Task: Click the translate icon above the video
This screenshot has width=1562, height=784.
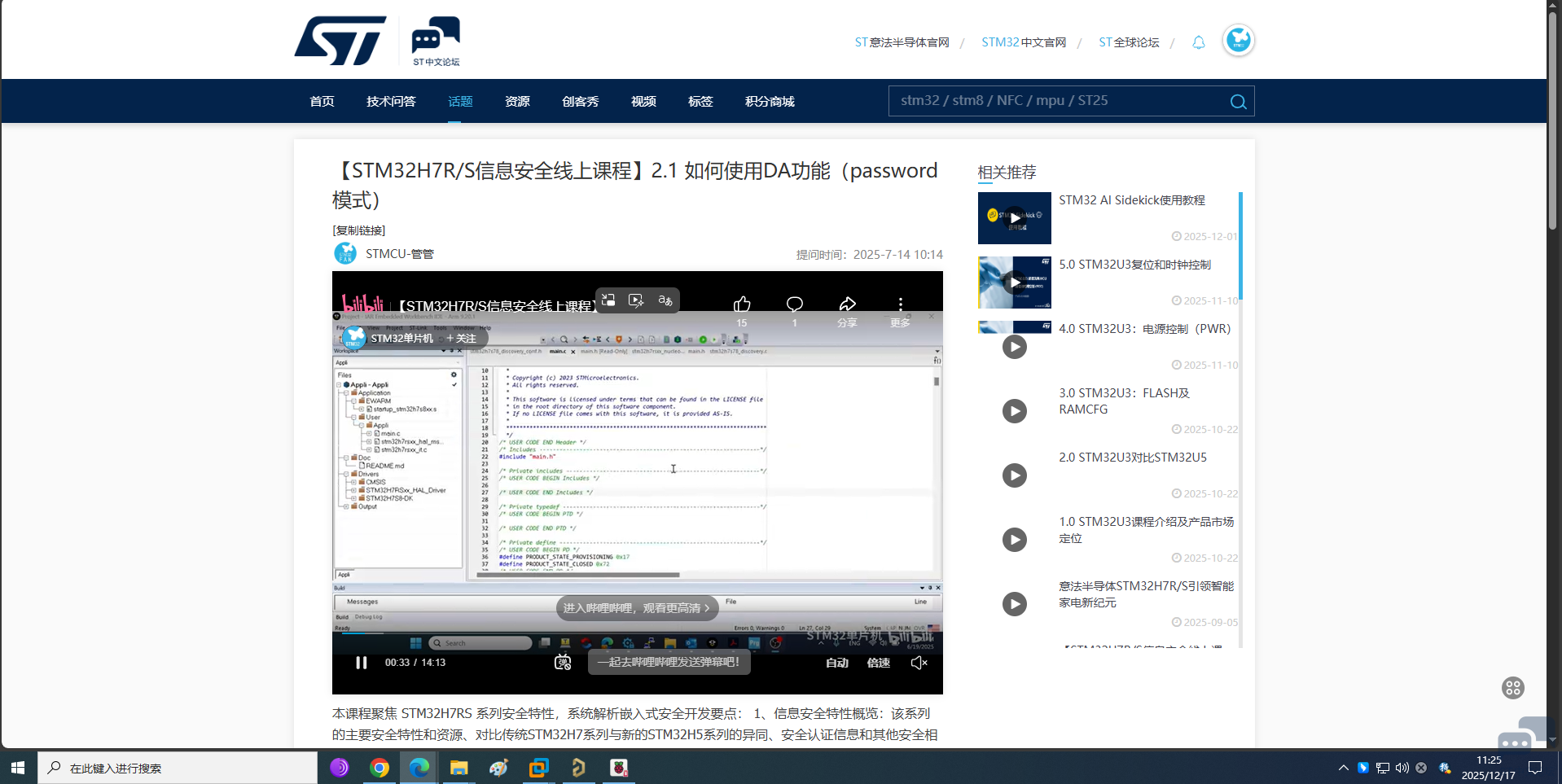Action: 665,300
